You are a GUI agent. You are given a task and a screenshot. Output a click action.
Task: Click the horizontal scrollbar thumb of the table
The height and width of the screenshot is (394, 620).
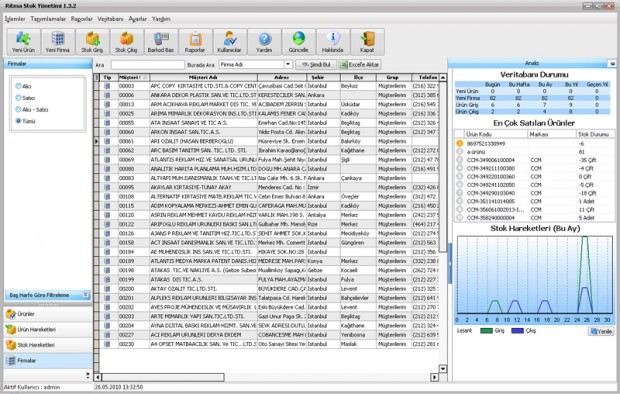(163, 377)
